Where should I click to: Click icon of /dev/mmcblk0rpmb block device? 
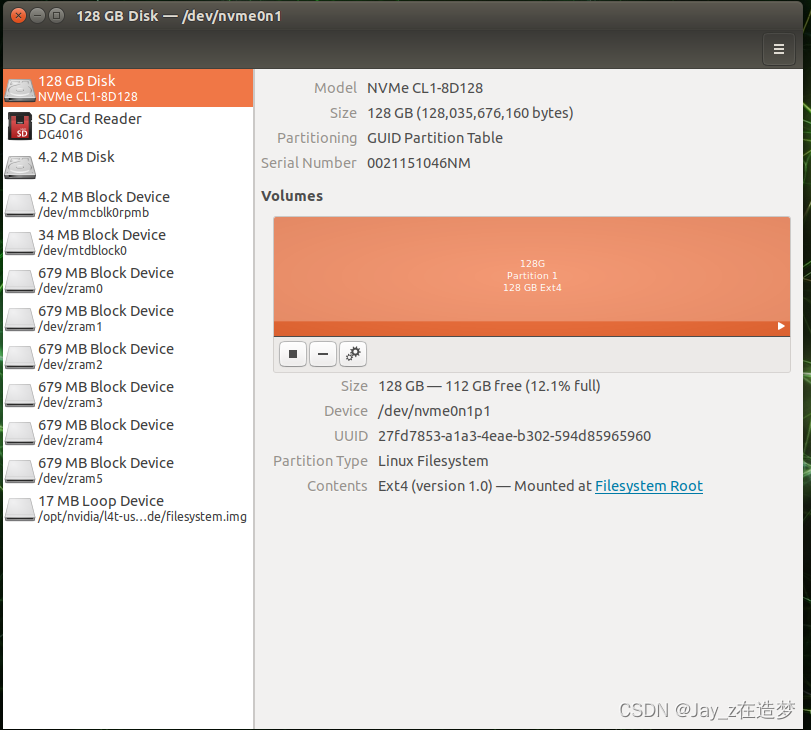(20, 205)
